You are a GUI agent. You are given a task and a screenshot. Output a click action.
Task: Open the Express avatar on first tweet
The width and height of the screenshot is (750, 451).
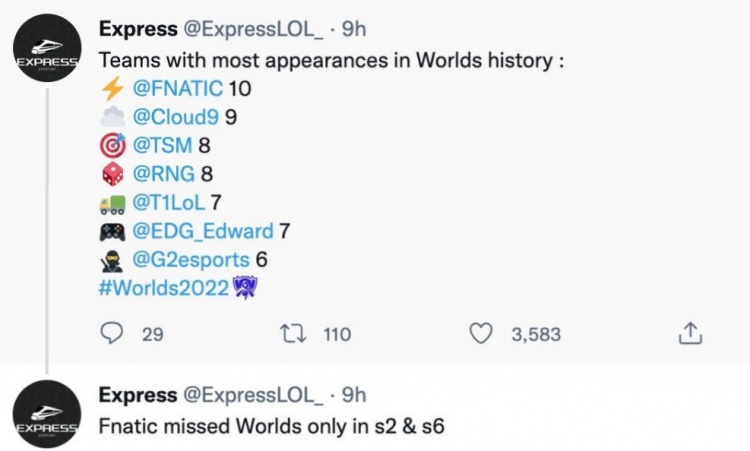[x=46, y=48]
